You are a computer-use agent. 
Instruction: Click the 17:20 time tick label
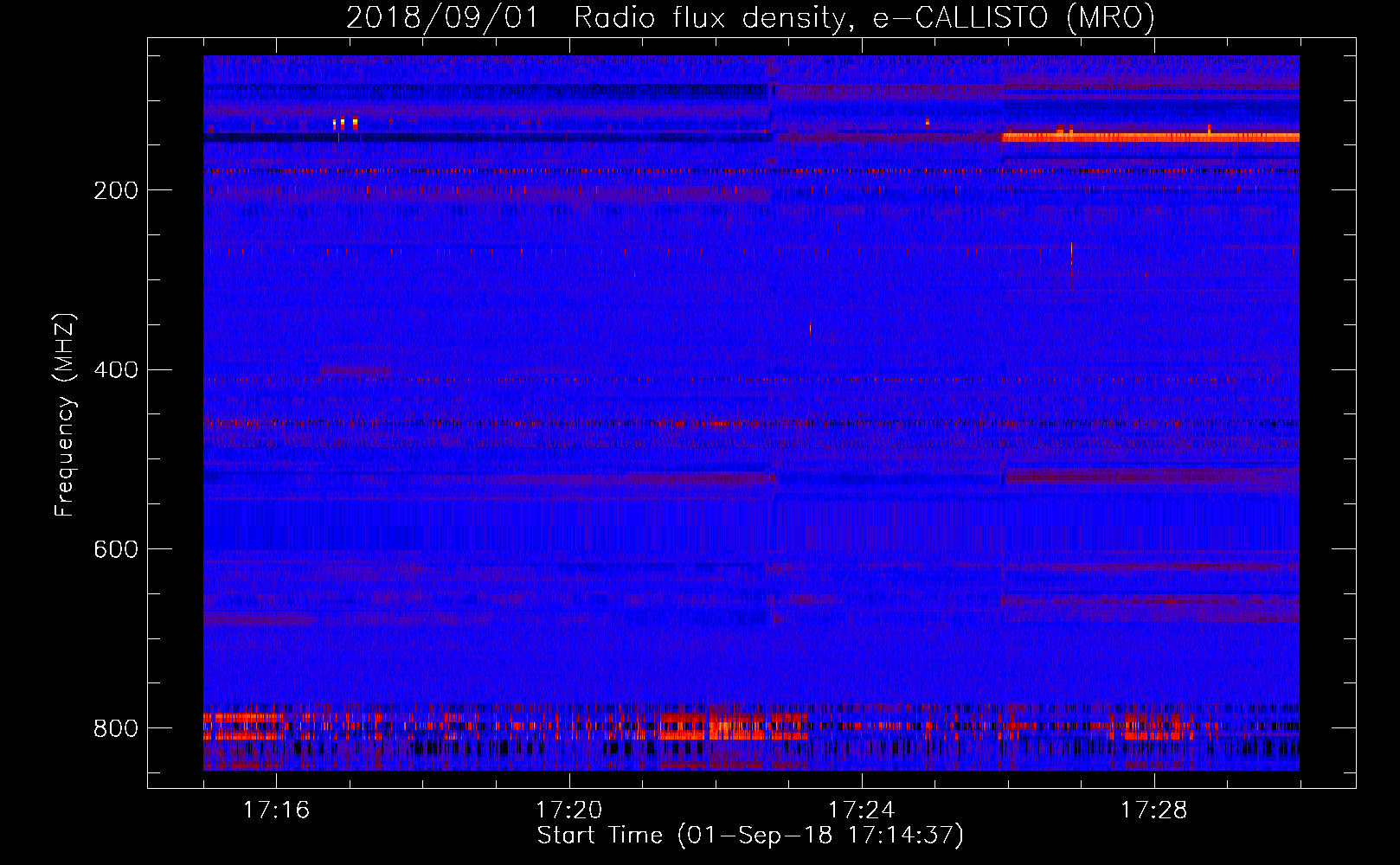point(569,811)
